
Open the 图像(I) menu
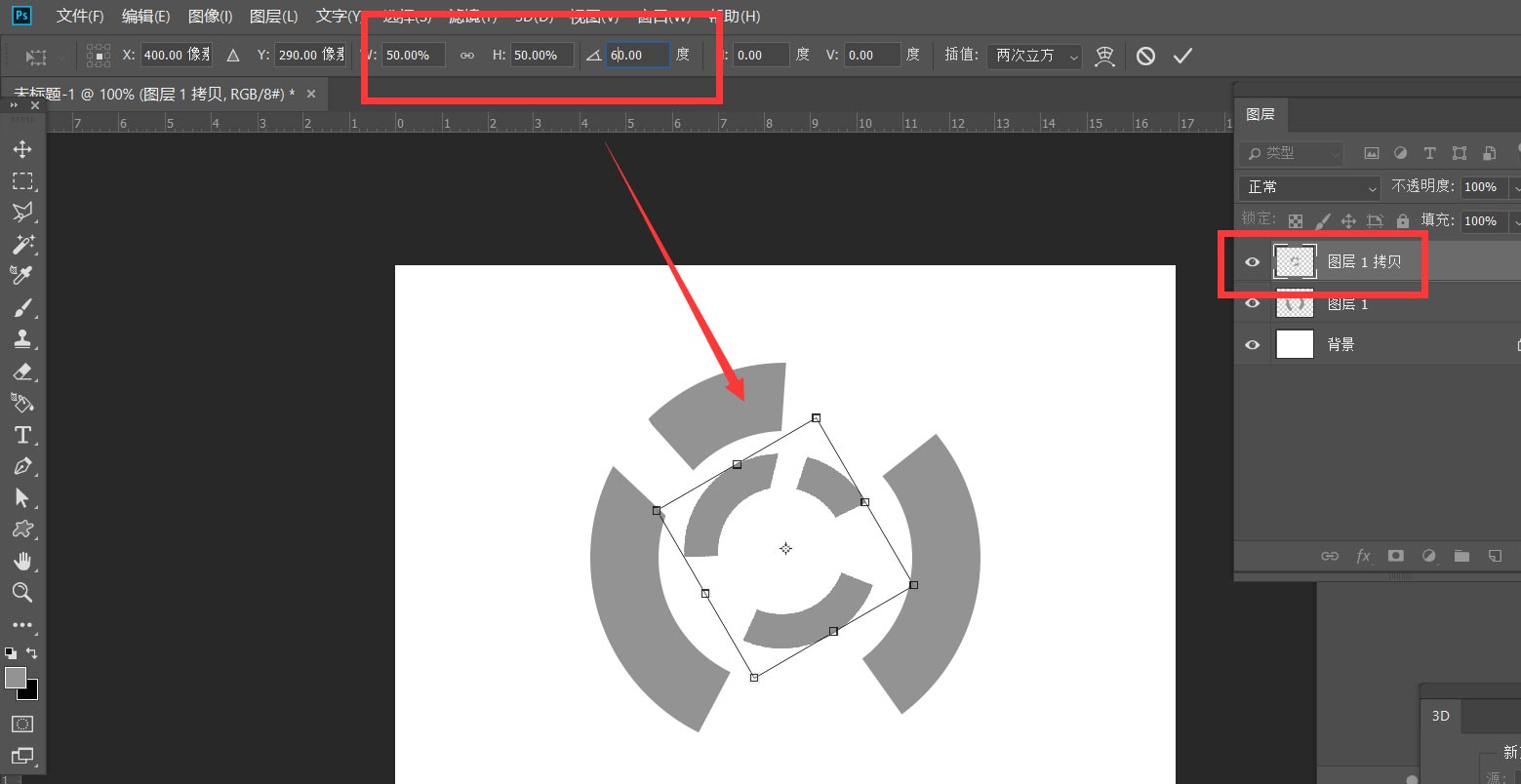pos(210,17)
